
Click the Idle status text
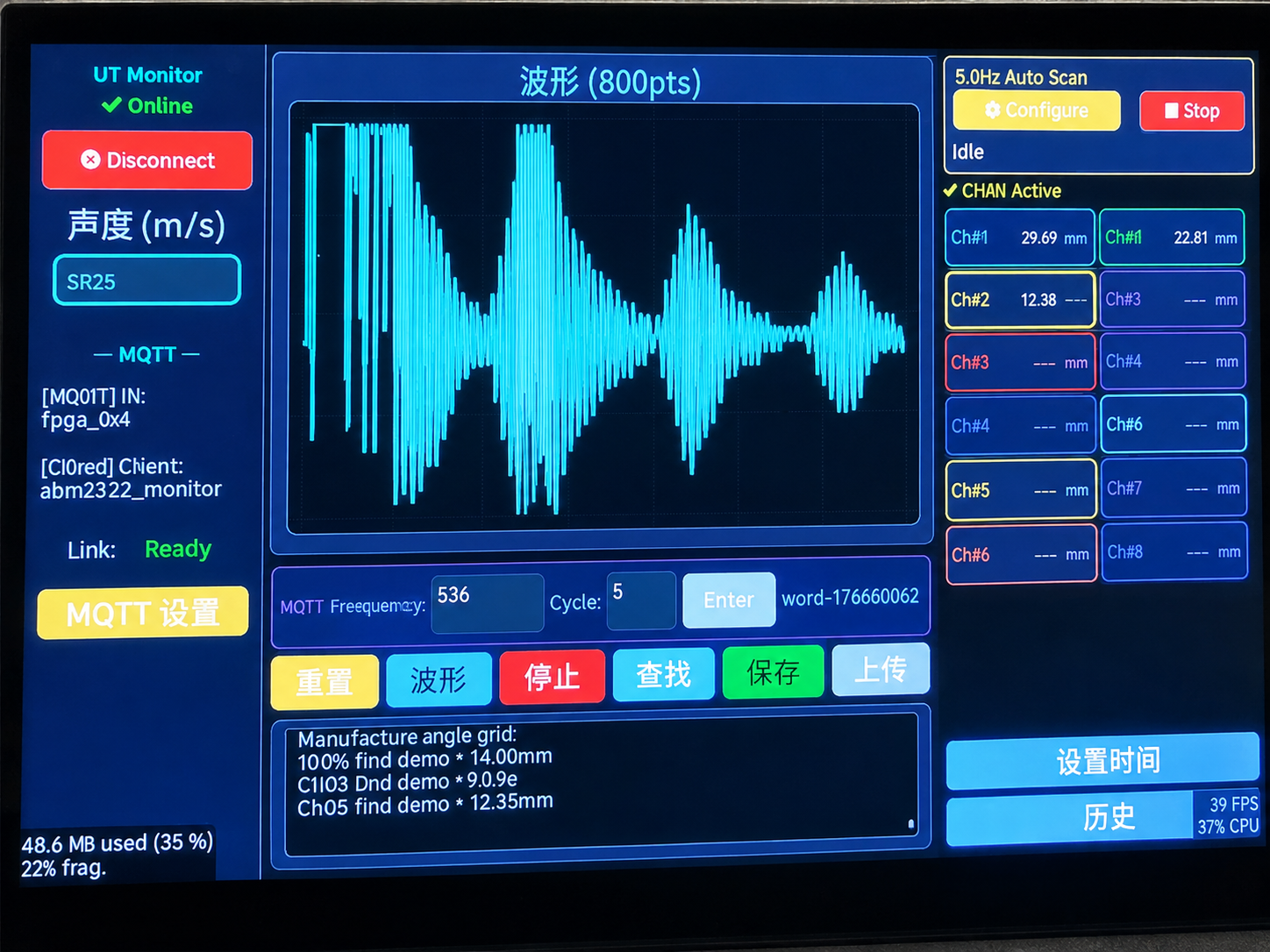click(x=968, y=152)
